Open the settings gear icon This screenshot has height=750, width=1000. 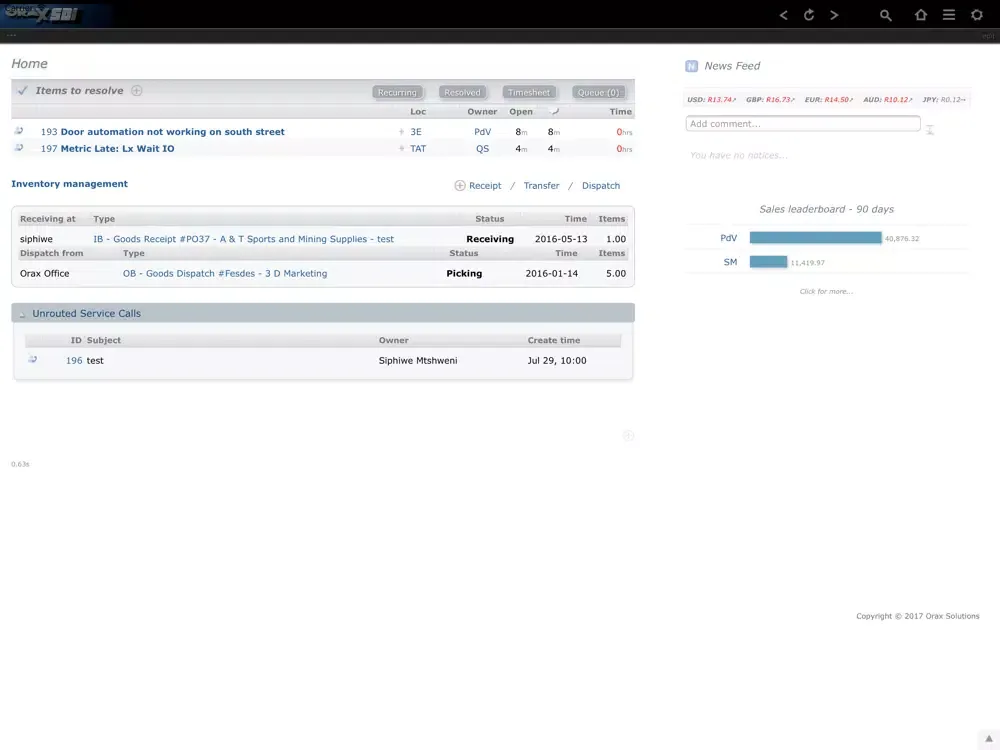[977, 15]
